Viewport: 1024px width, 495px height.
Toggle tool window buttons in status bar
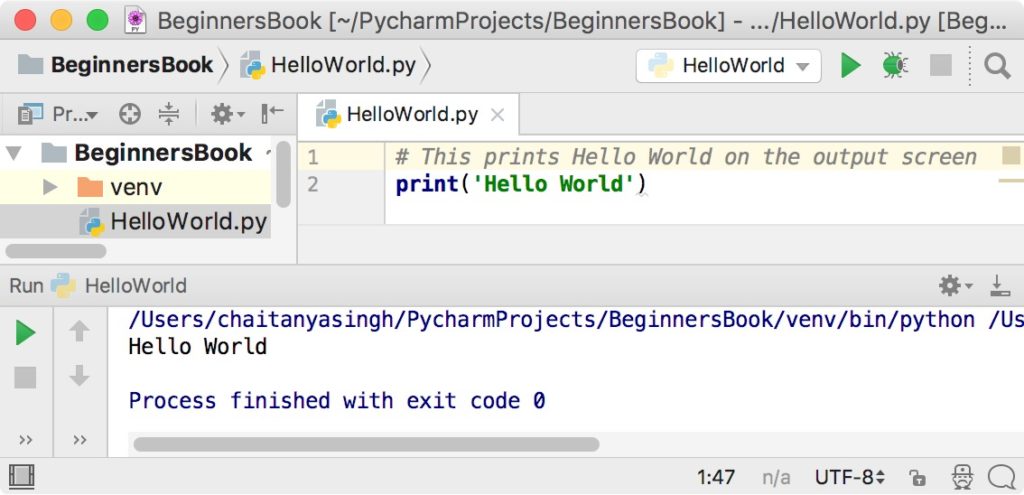click(22, 477)
